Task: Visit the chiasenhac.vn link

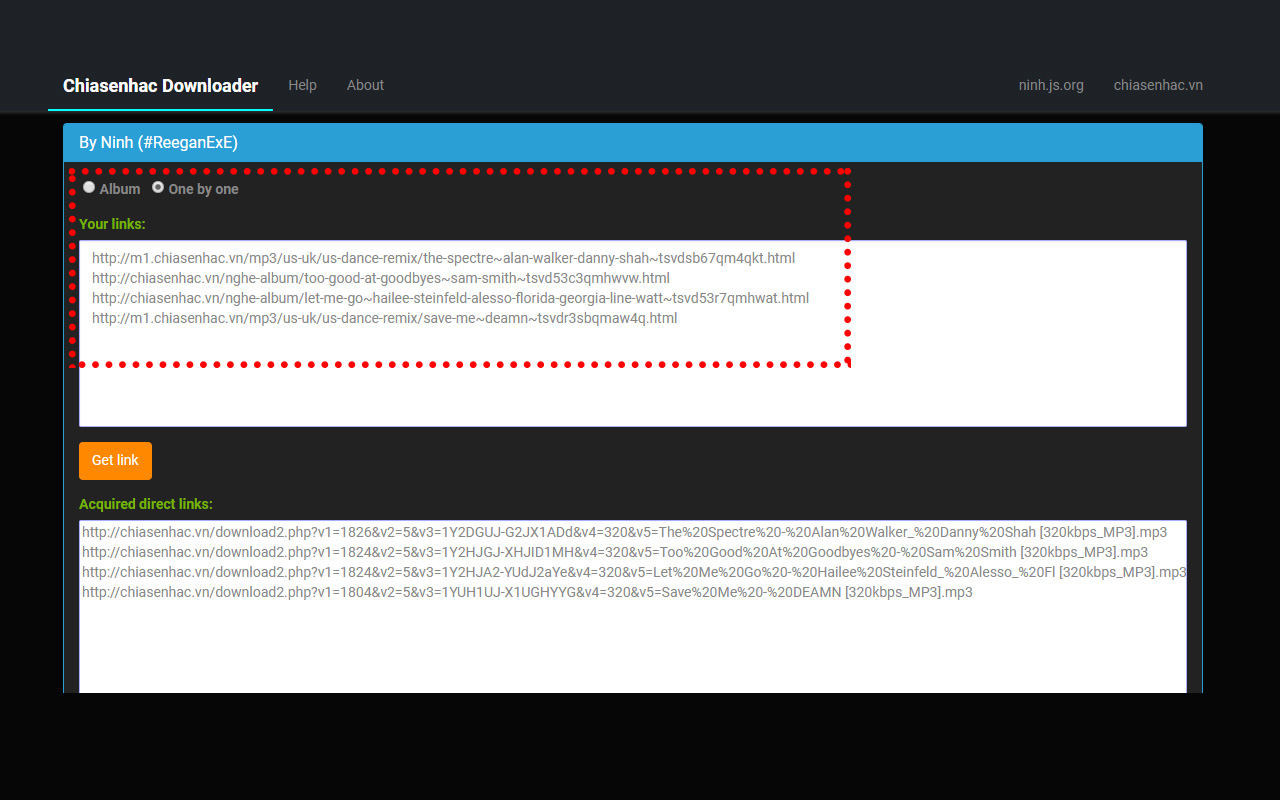Action: [x=1158, y=85]
